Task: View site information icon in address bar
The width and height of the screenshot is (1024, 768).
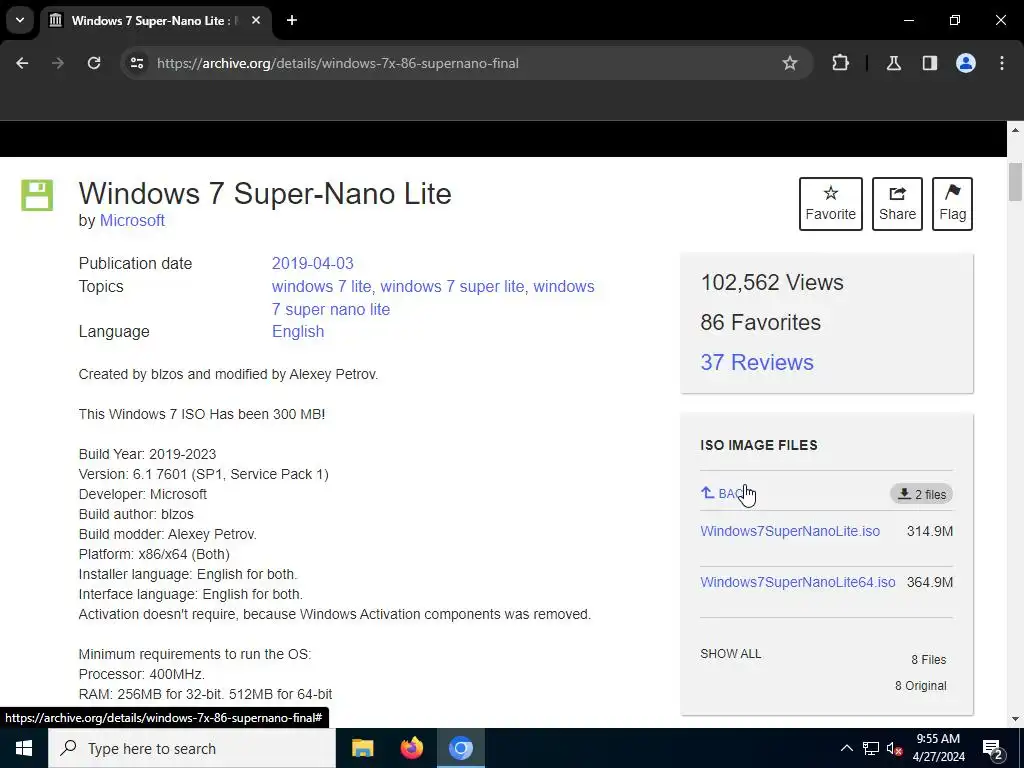Action: pos(136,63)
